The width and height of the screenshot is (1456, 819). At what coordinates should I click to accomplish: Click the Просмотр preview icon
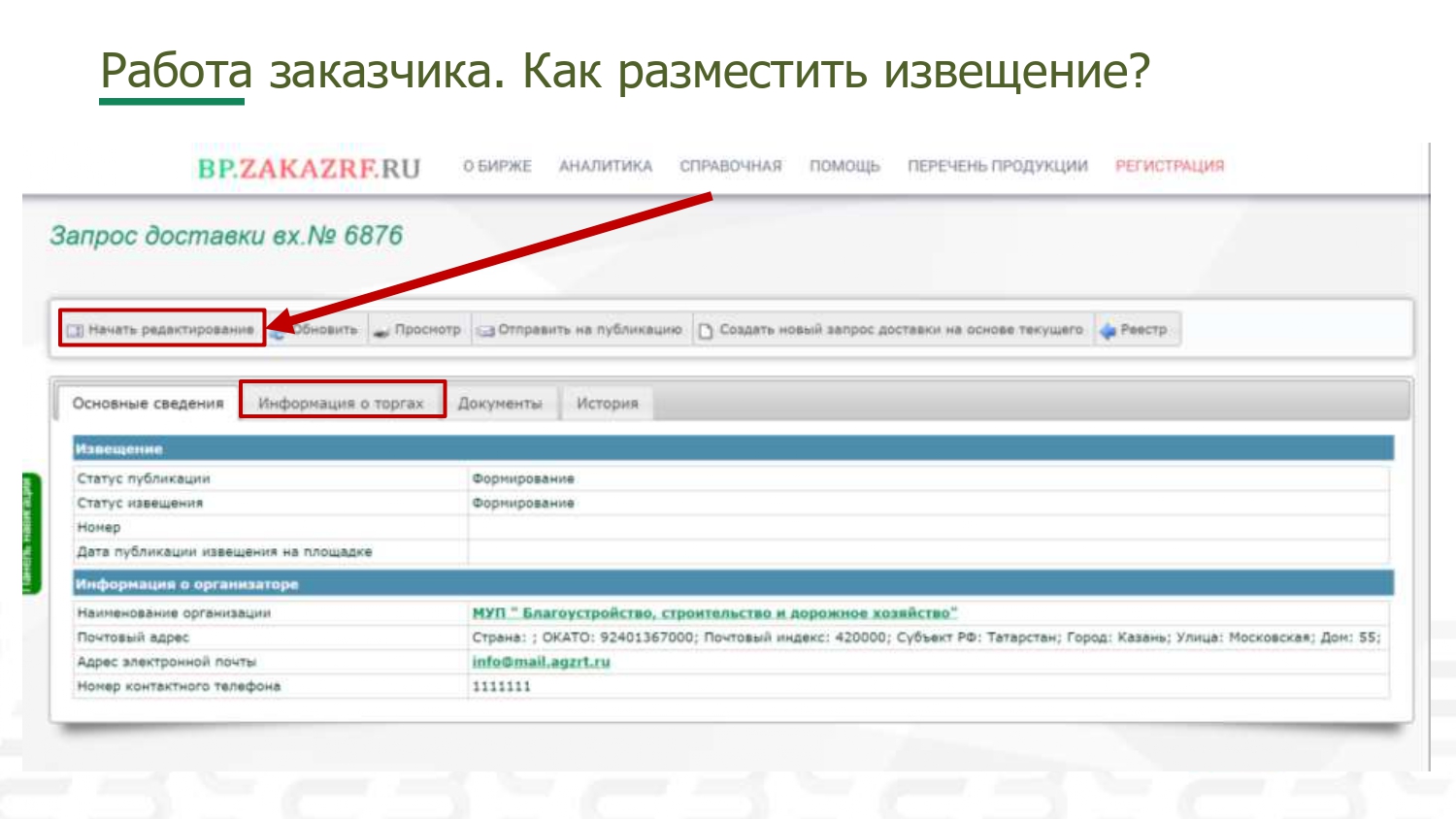click(381, 332)
